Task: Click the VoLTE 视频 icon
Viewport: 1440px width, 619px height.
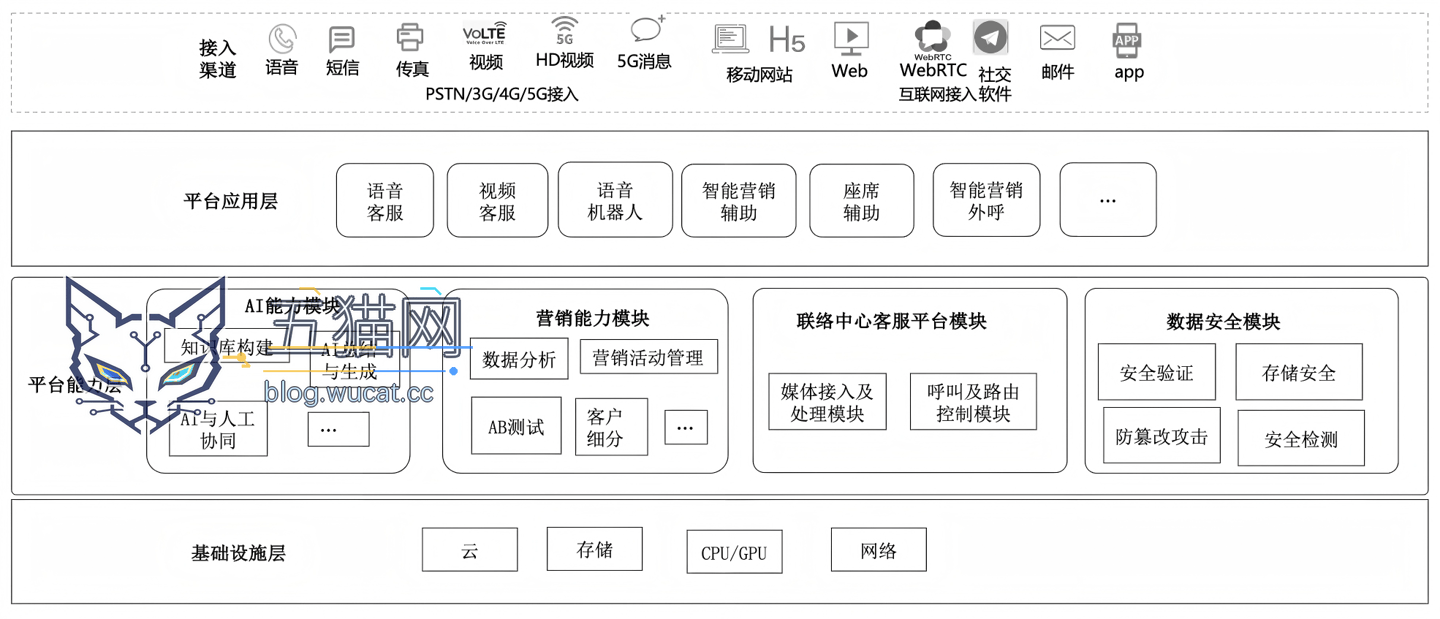Action: pos(485,34)
